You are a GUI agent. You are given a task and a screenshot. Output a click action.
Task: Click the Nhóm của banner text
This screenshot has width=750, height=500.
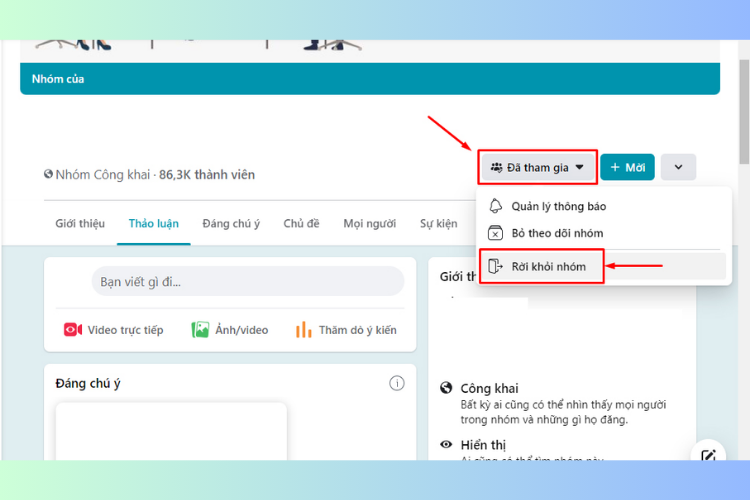click(x=58, y=79)
